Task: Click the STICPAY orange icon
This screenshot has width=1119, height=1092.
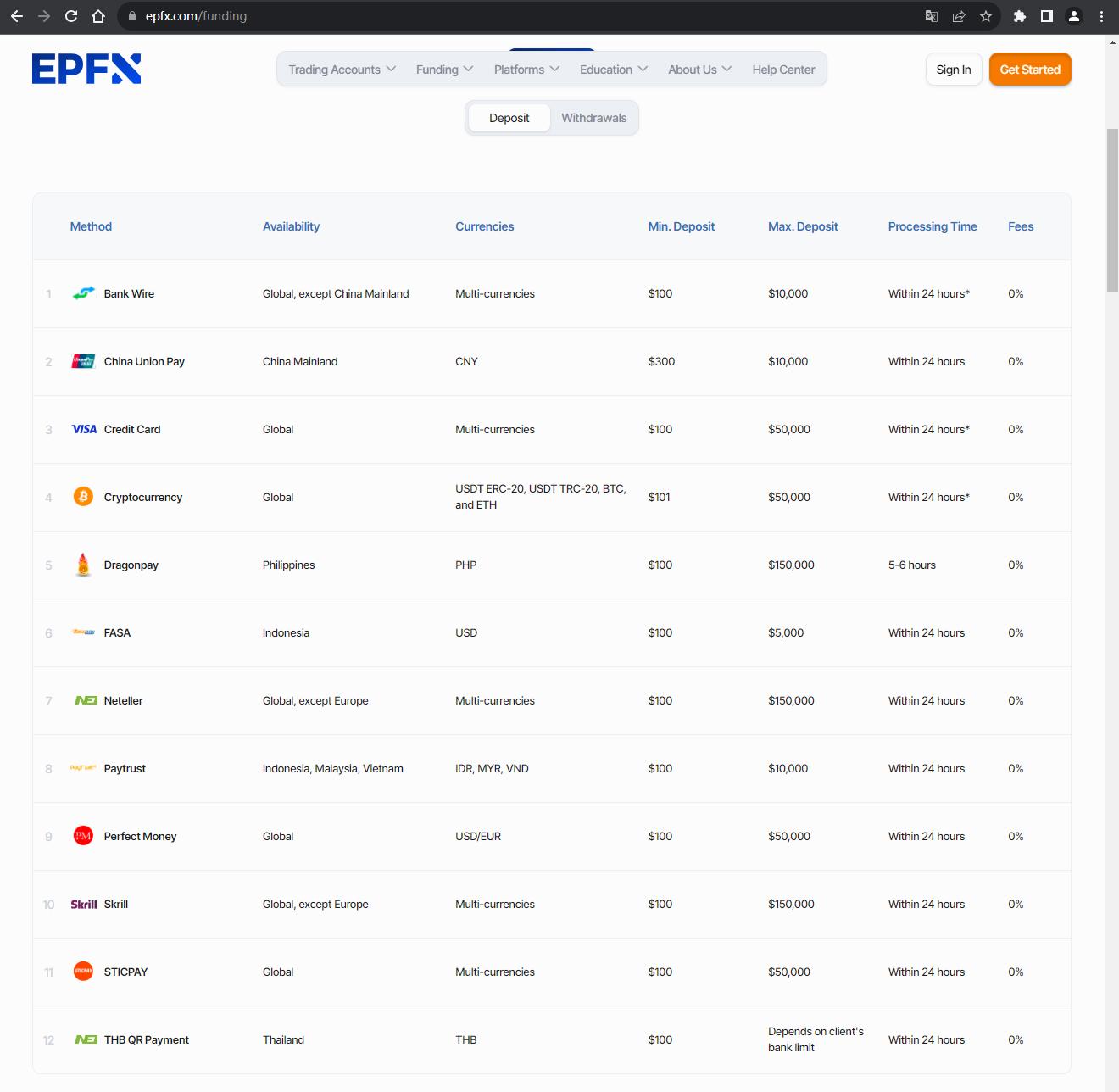Action: (x=83, y=972)
